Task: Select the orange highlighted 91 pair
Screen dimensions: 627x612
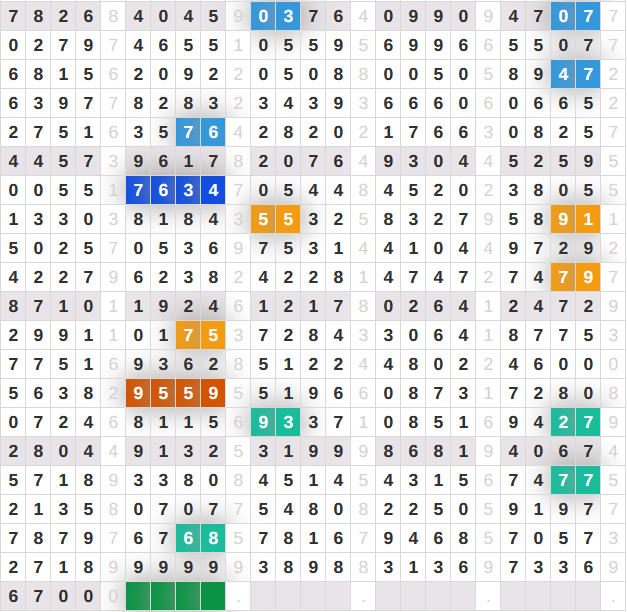Action: point(575,219)
